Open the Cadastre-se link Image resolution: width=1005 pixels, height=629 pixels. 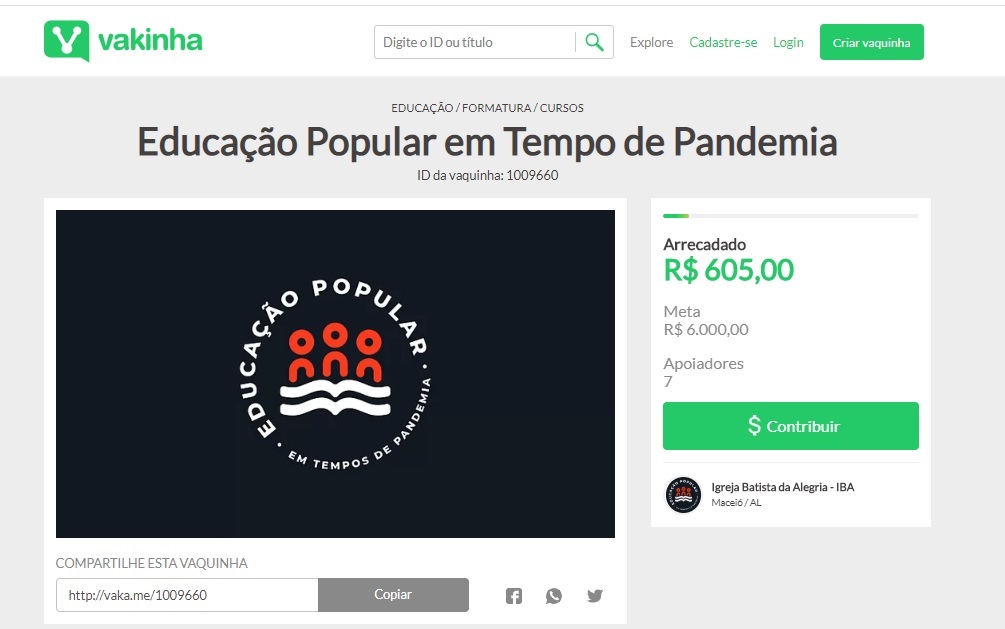tap(723, 42)
